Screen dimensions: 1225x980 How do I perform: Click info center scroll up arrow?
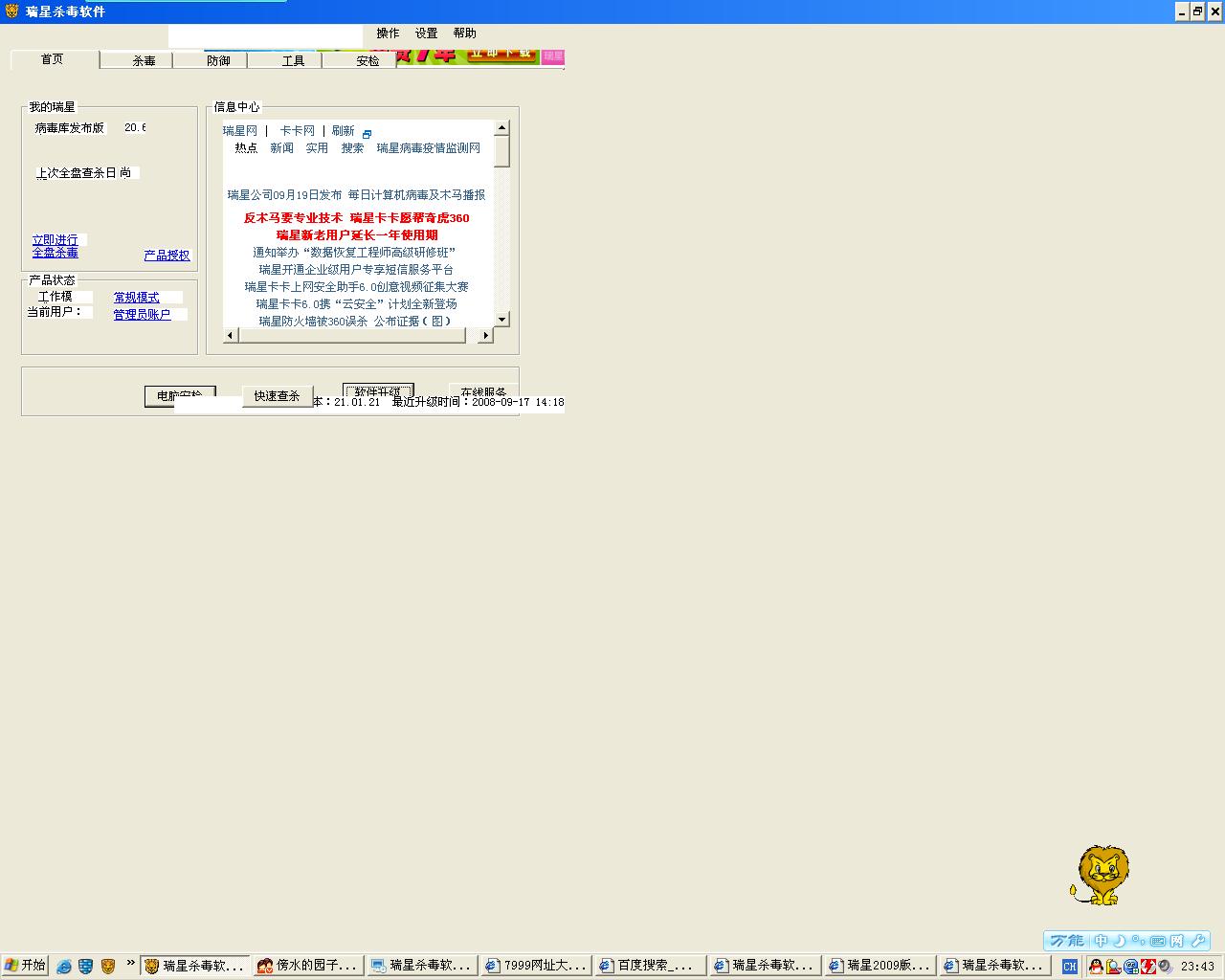point(502,127)
